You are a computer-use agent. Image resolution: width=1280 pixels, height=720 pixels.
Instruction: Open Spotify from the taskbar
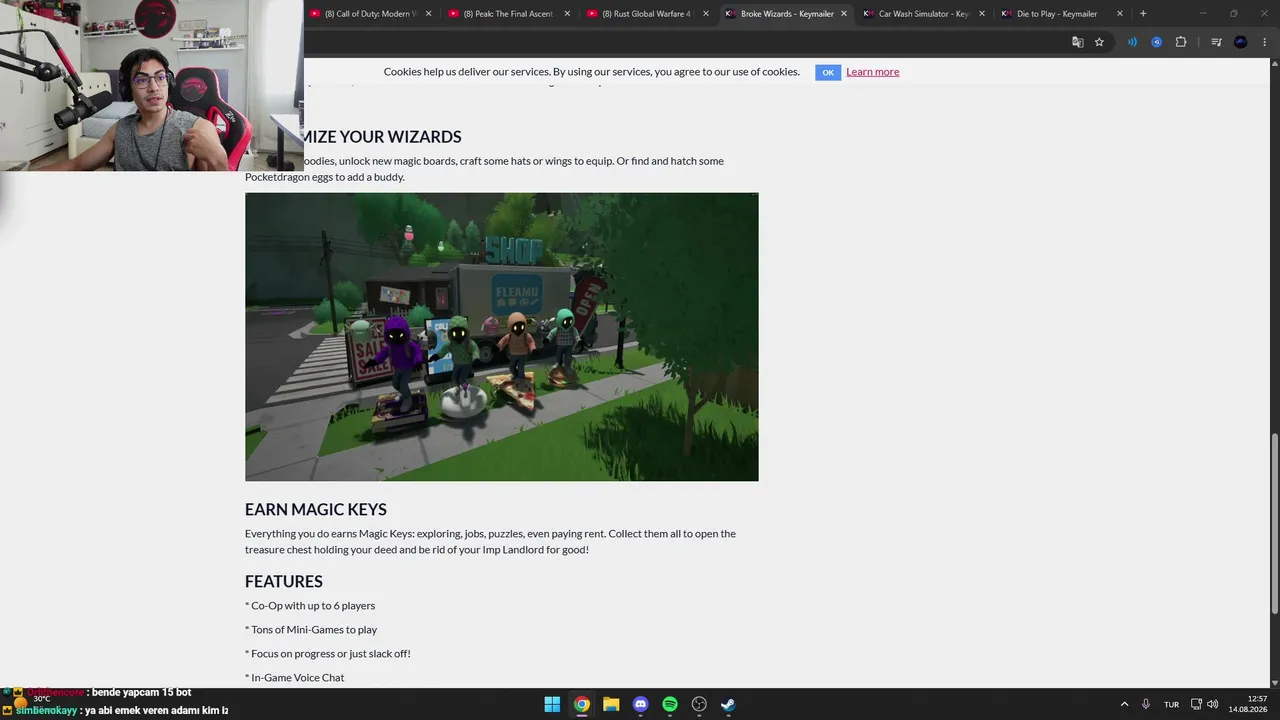click(x=670, y=704)
